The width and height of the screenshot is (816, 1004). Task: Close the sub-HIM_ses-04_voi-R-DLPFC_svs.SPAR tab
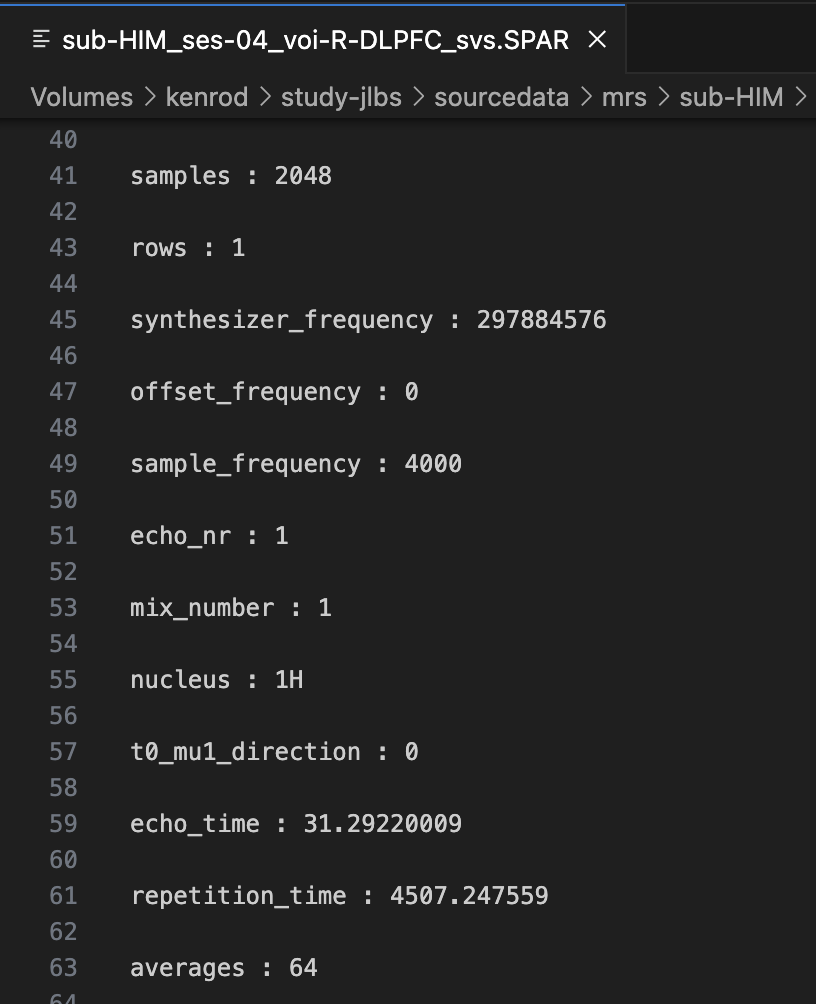597,40
